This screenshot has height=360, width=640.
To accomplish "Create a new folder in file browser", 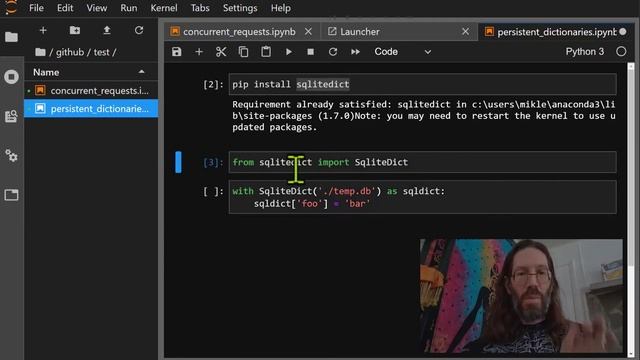I will 75,30.
